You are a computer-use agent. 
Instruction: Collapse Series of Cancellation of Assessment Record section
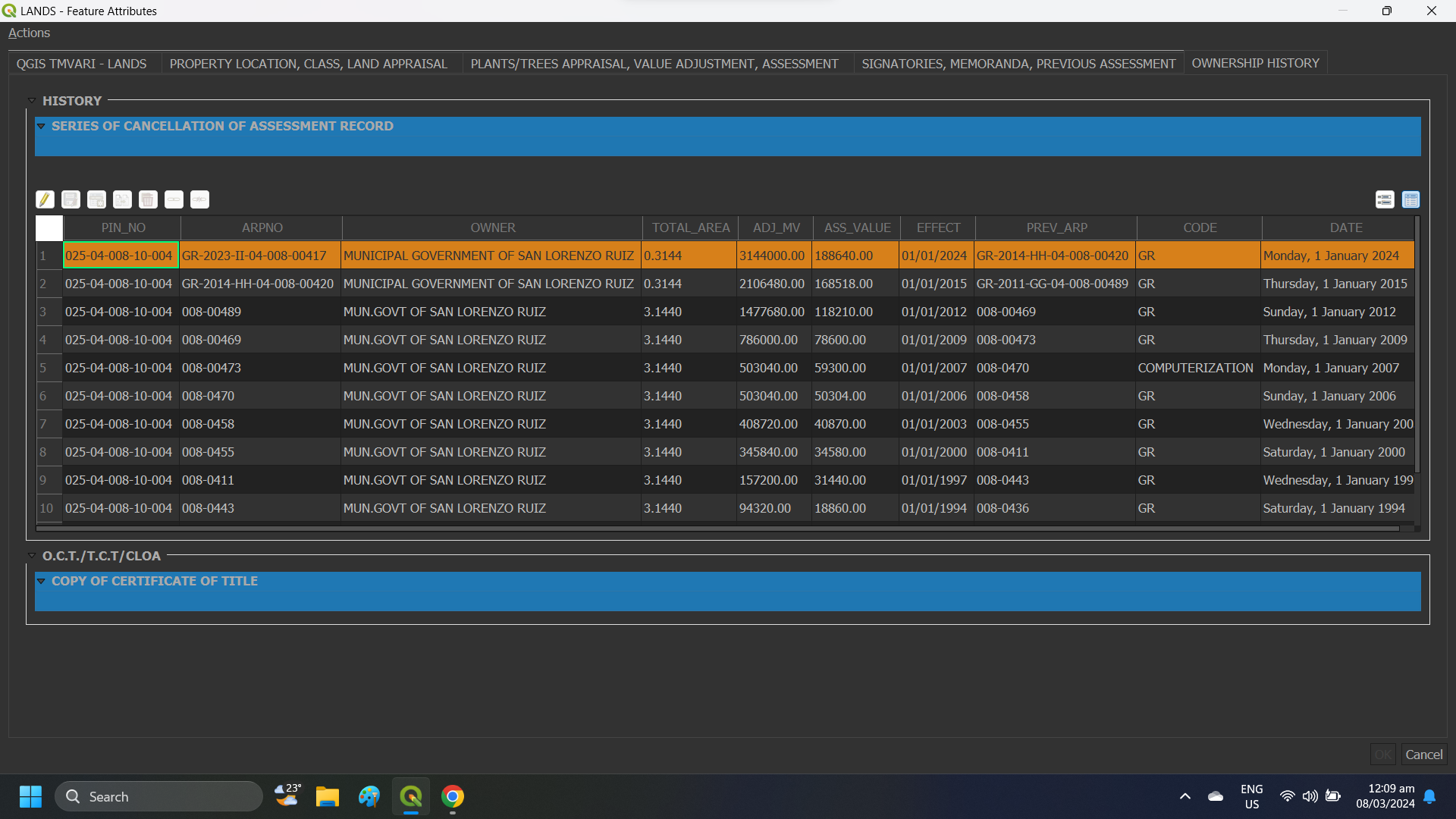point(41,127)
